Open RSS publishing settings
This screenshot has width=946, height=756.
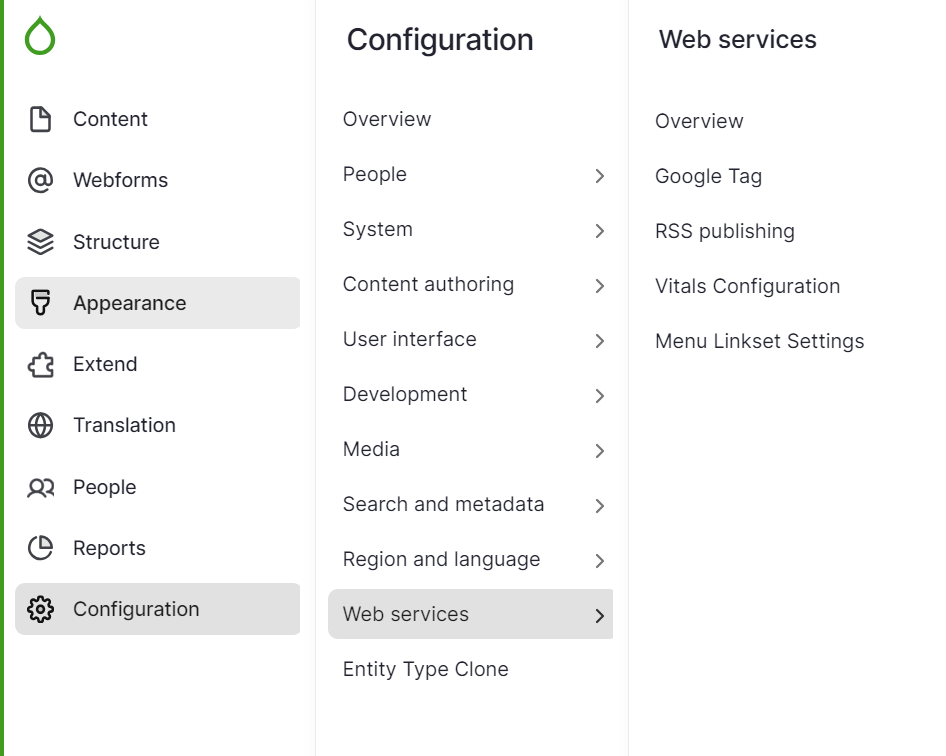(x=724, y=231)
